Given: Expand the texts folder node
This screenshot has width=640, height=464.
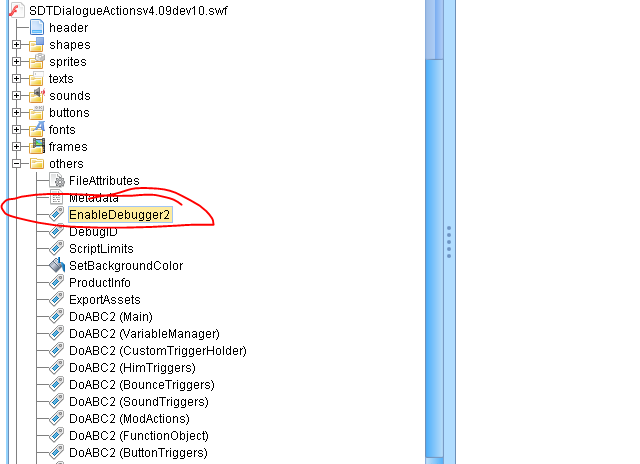Looking at the screenshot, I should click(17, 79).
